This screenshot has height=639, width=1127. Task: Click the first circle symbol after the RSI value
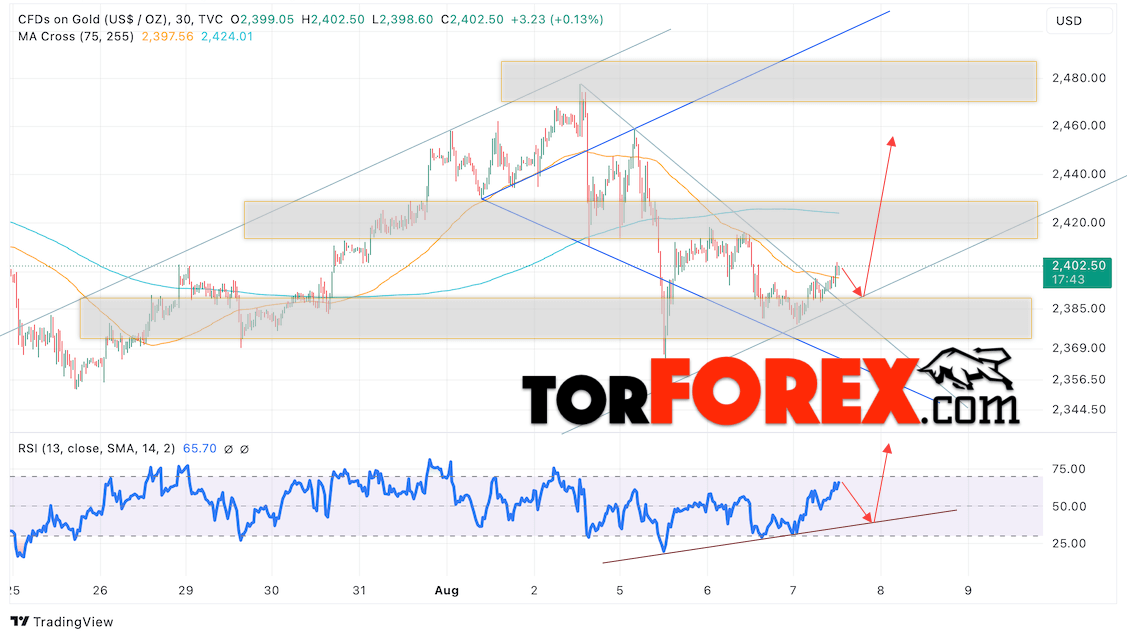229,449
